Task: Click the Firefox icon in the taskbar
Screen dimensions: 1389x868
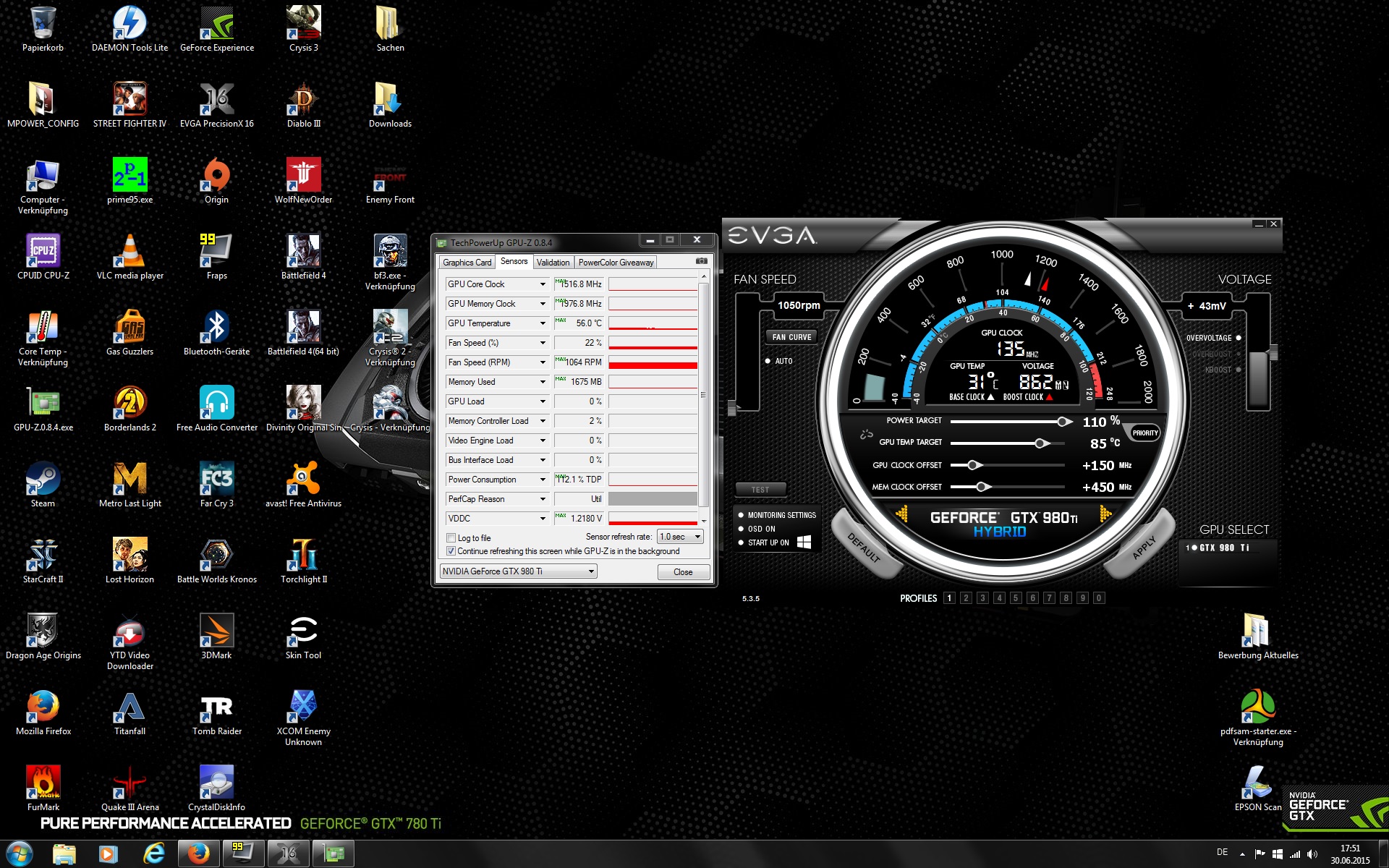Action: point(198,854)
